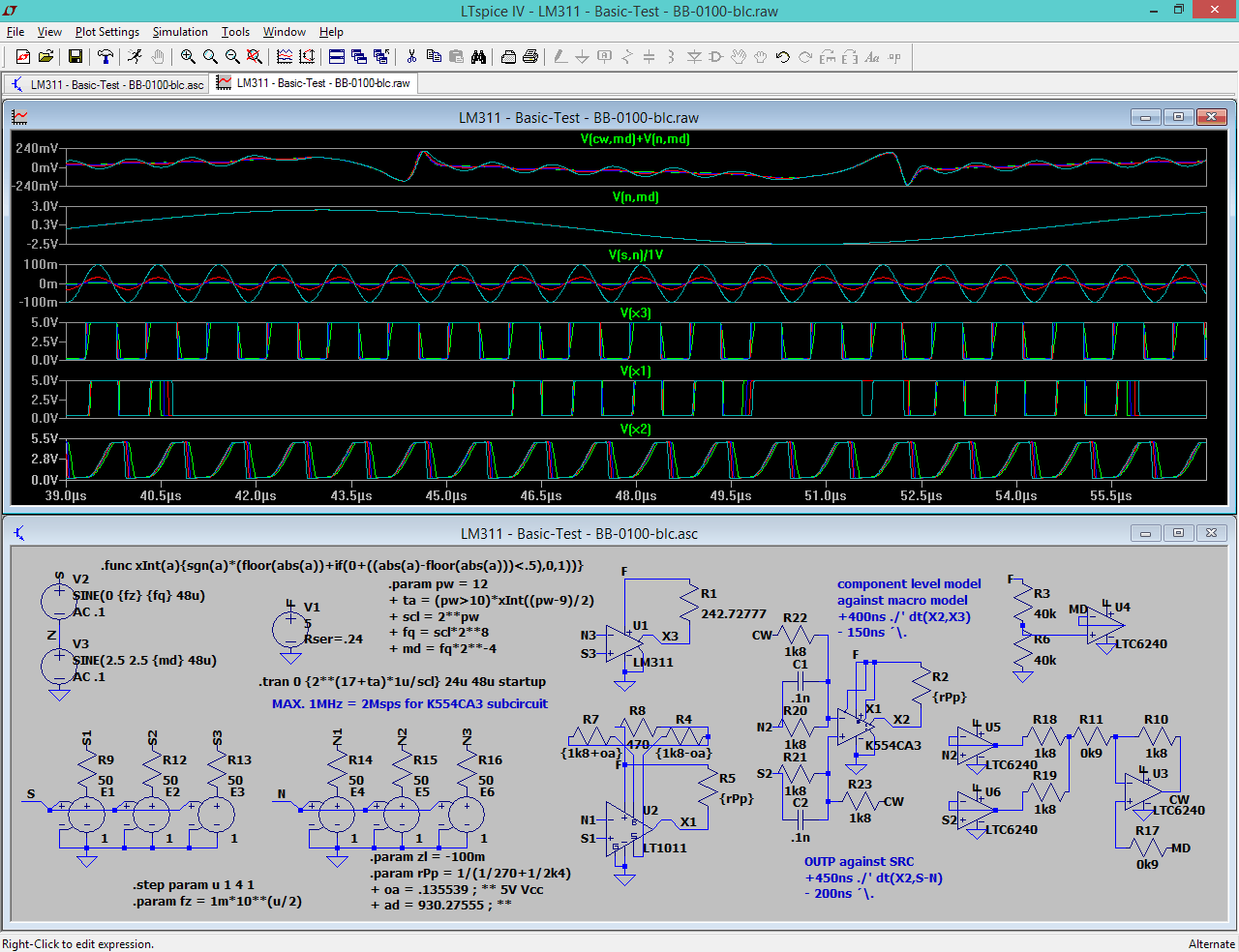The width and height of the screenshot is (1239, 952).
Task: Click the Zoom Out magnifier icon
Action: (x=232, y=57)
